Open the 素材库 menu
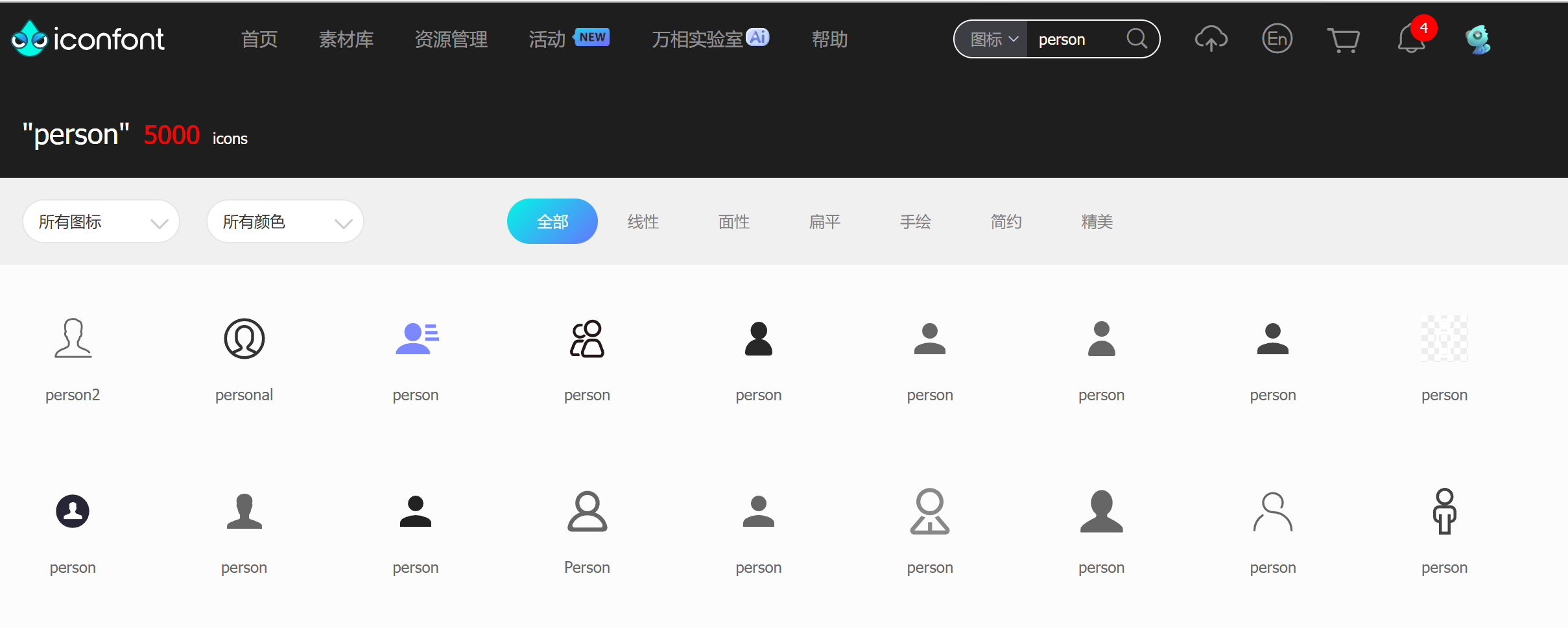 click(346, 40)
